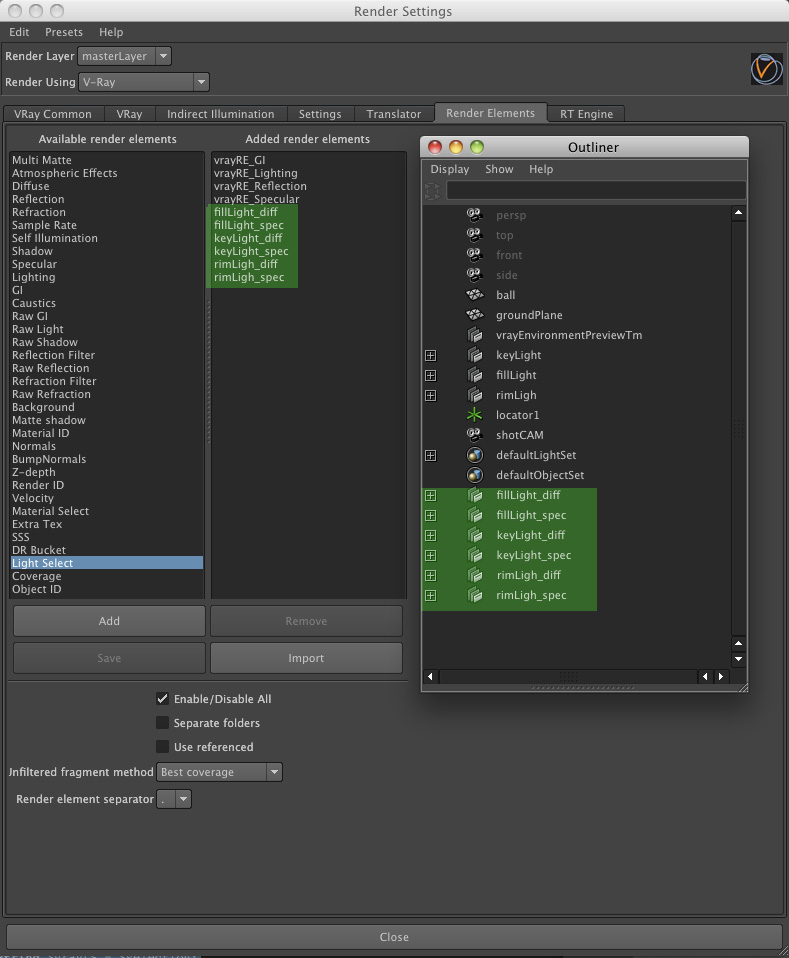This screenshot has height=958, width=789.
Task: Click the V-Ray logo icon
Action: (766, 69)
